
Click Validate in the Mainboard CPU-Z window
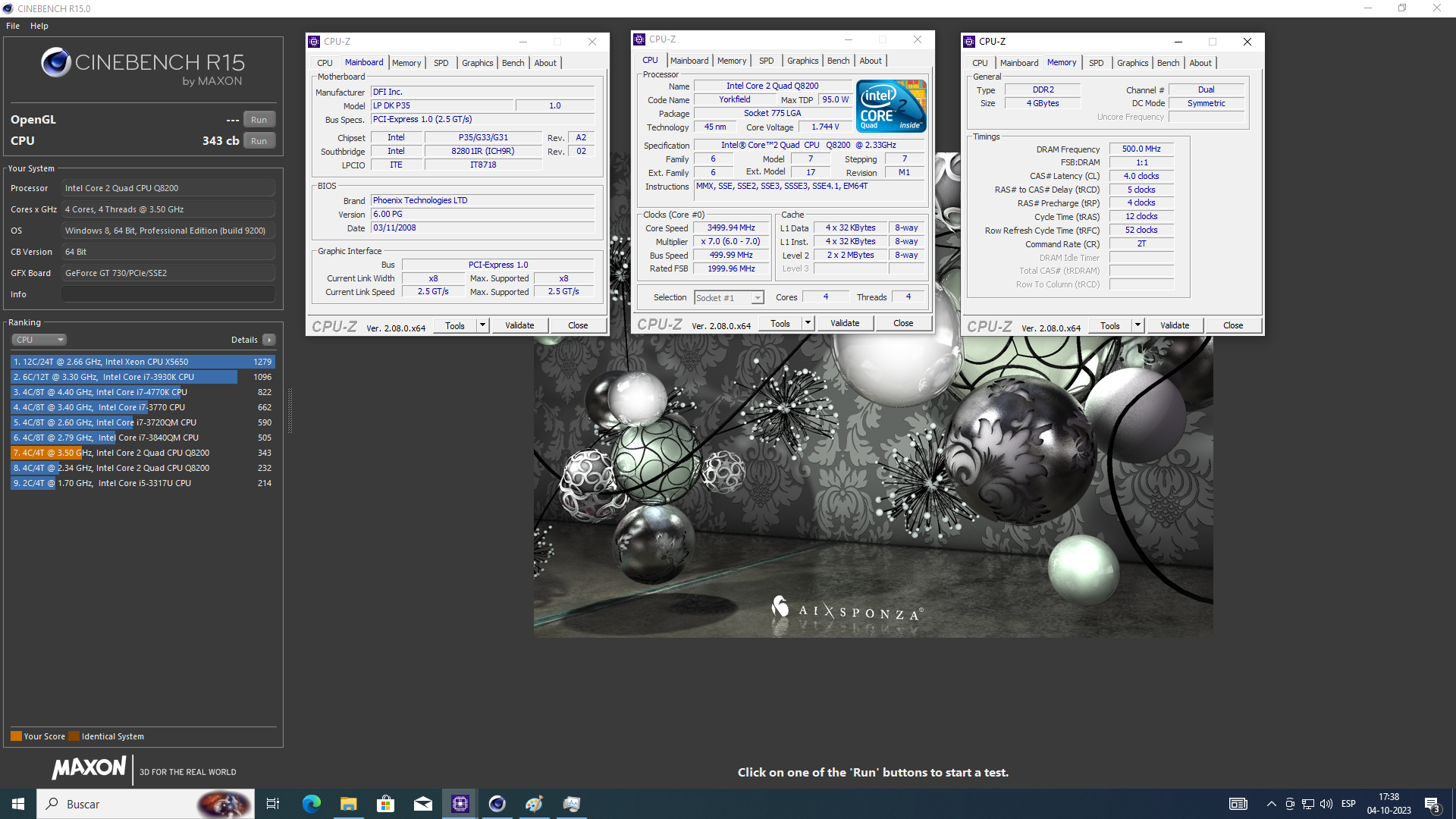coord(519,325)
